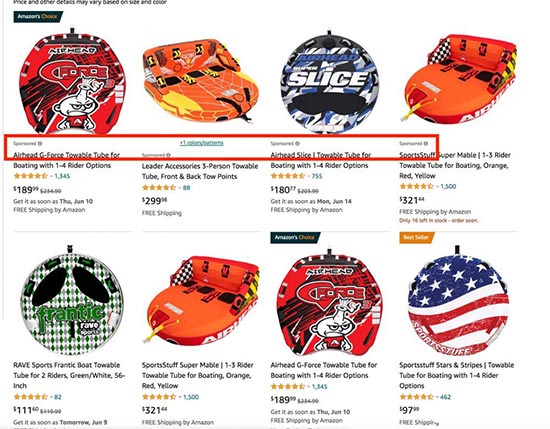Click the Sponsored info icon above SportsStuff Super Mable
This screenshot has height=429, width=550.
(x=426, y=143)
